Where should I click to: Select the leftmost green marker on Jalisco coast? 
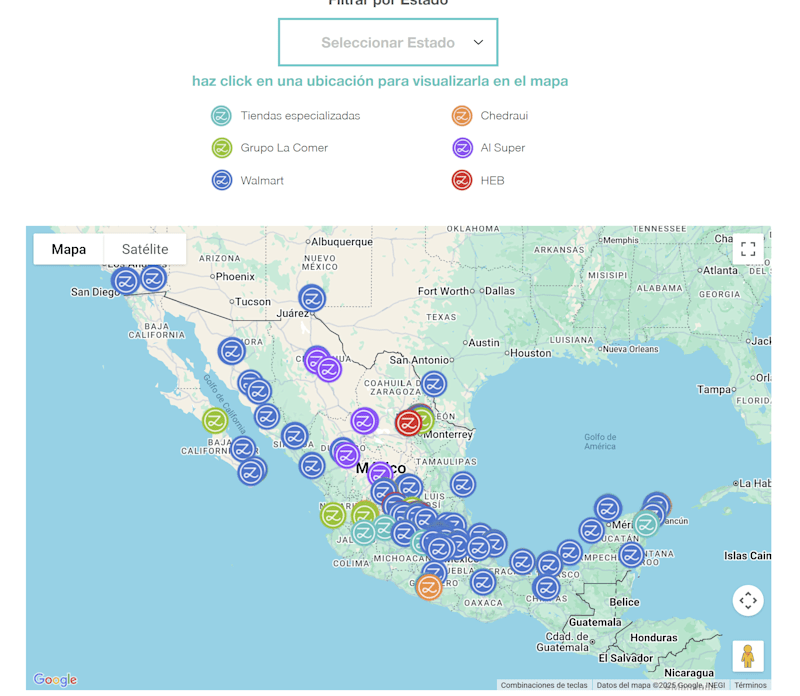[333, 515]
